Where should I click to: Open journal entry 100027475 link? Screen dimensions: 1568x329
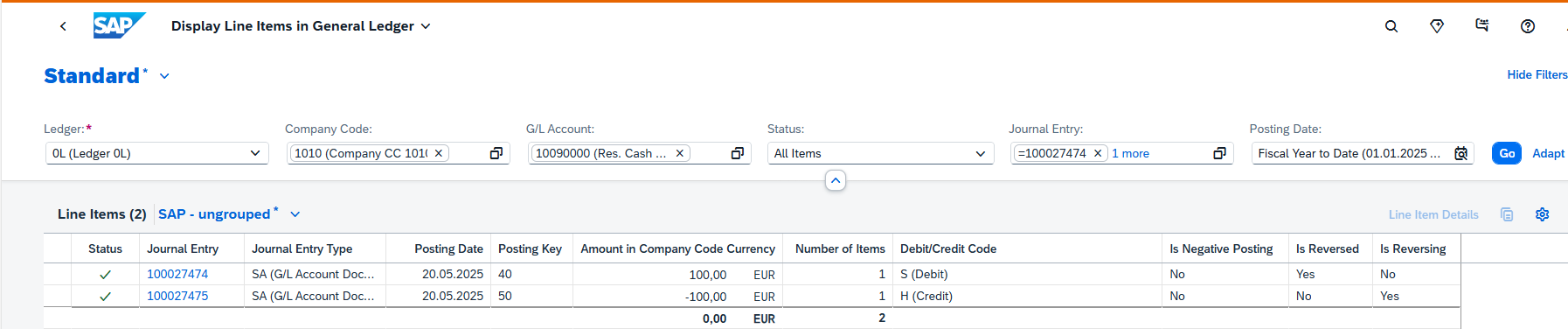click(x=177, y=296)
